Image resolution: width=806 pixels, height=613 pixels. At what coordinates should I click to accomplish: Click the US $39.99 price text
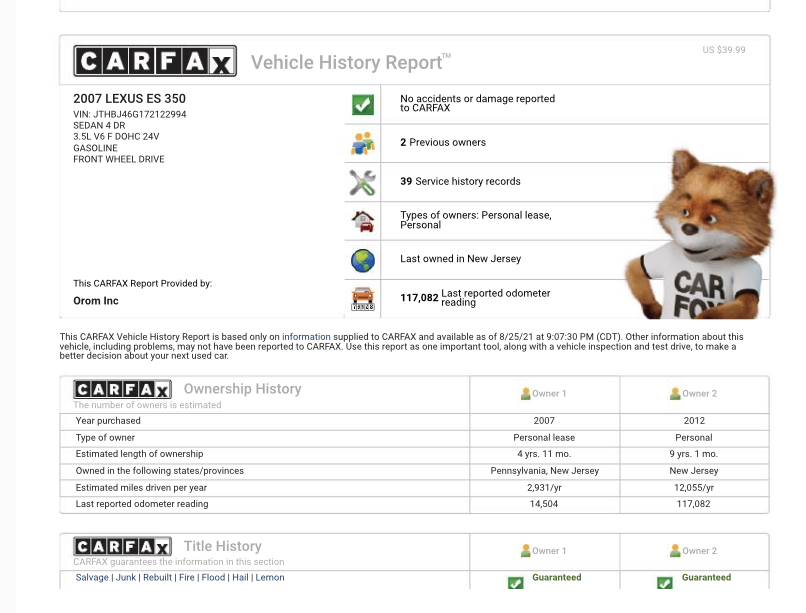pos(724,50)
